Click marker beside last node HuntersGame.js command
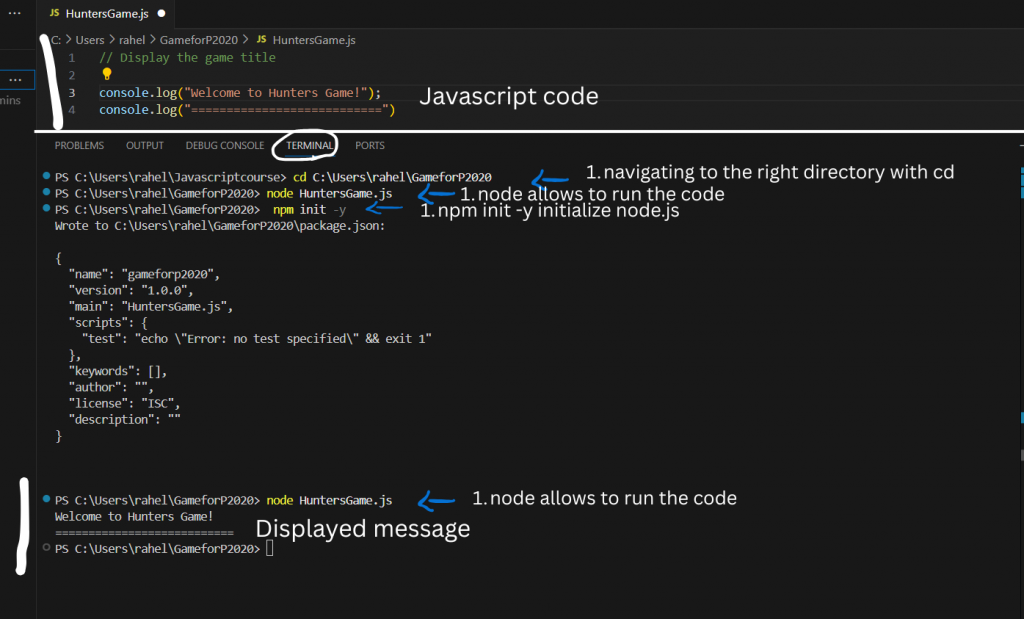Image resolution: width=1024 pixels, height=619 pixels. [x=46, y=499]
